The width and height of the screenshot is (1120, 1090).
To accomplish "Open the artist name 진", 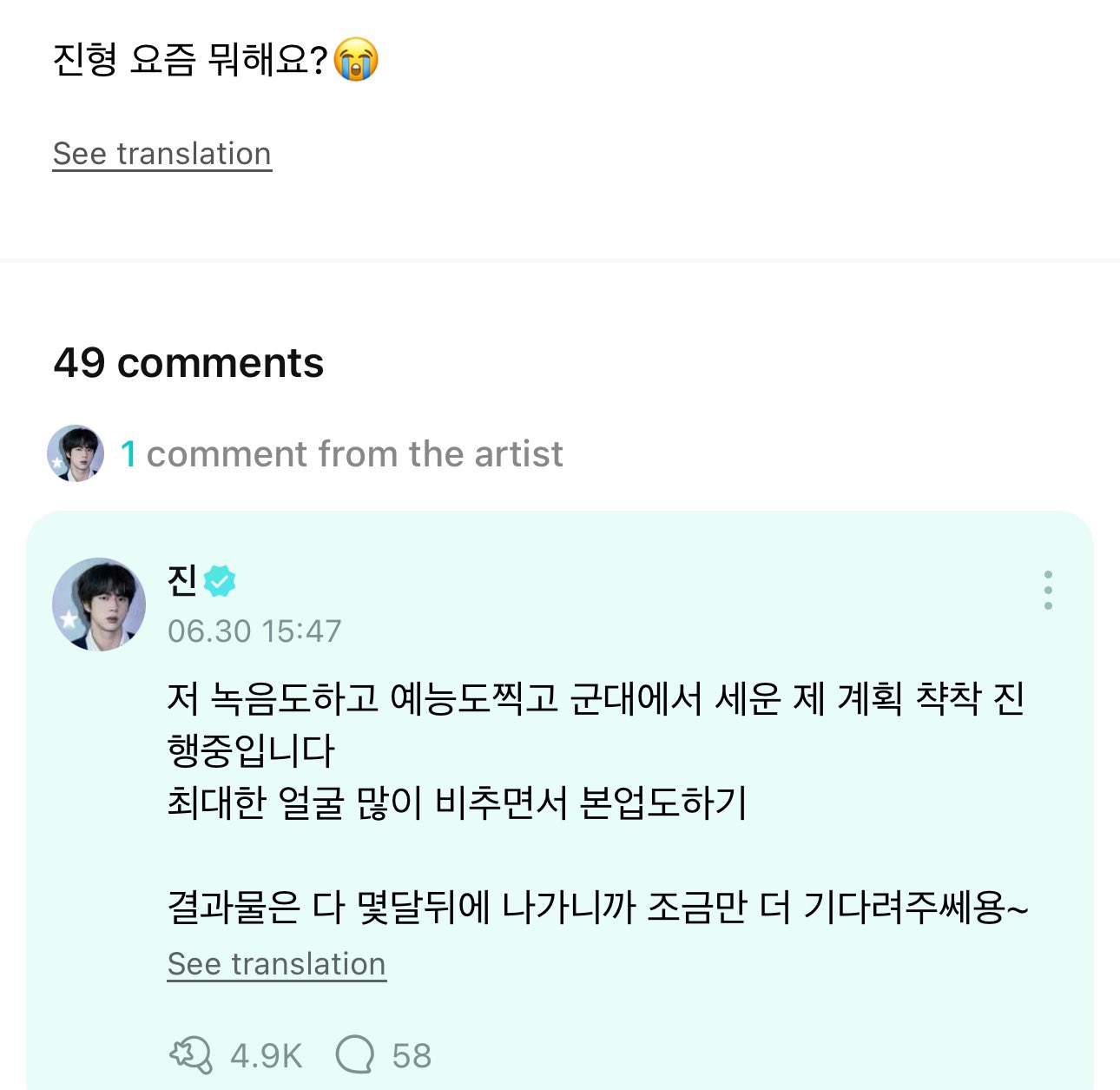I will [182, 581].
